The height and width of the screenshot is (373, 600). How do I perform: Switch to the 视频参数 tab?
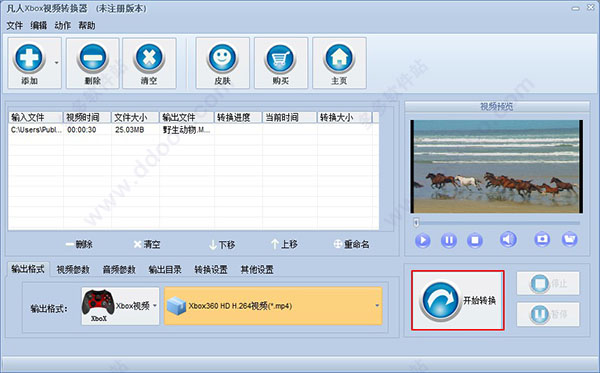point(73,270)
